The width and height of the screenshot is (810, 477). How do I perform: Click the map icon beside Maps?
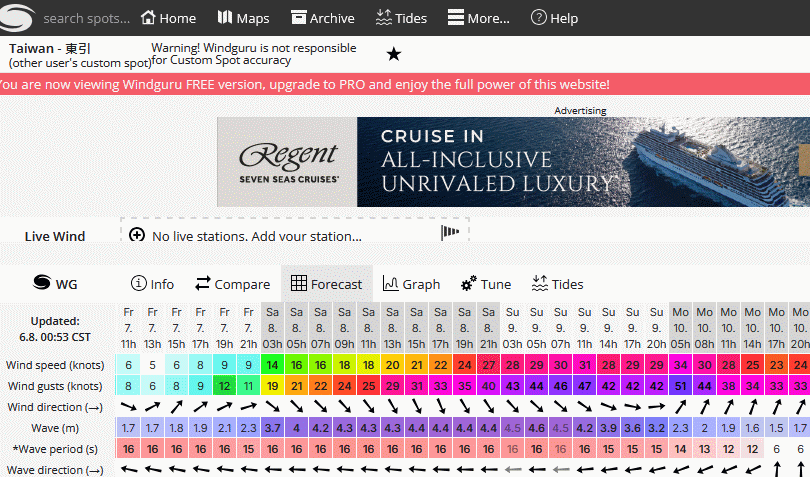pyautogui.click(x=225, y=17)
